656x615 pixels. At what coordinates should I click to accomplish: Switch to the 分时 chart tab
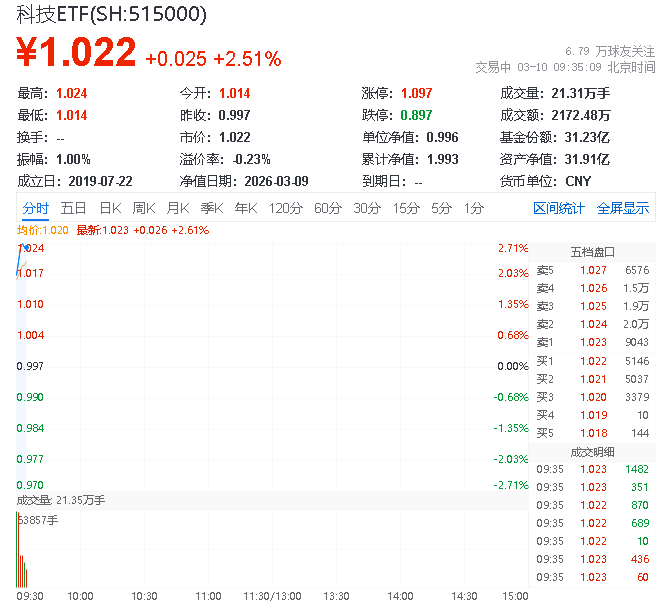point(35,208)
